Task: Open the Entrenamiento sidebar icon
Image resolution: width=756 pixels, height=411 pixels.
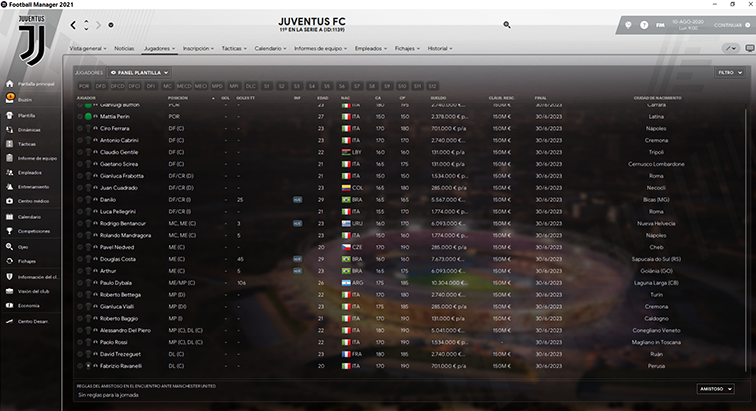Action: (10, 187)
